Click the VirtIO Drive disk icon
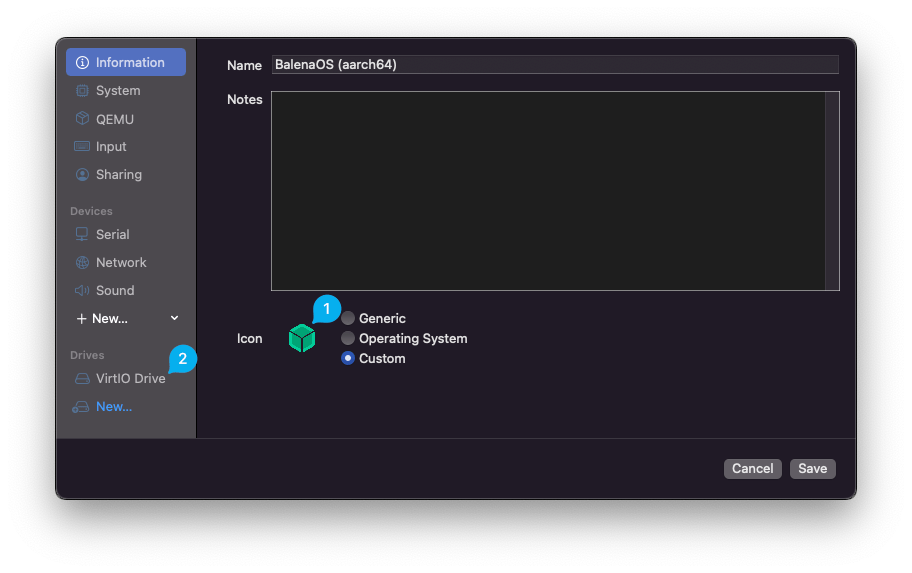The width and height of the screenshot is (912, 573). pyautogui.click(x=82, y=379)
